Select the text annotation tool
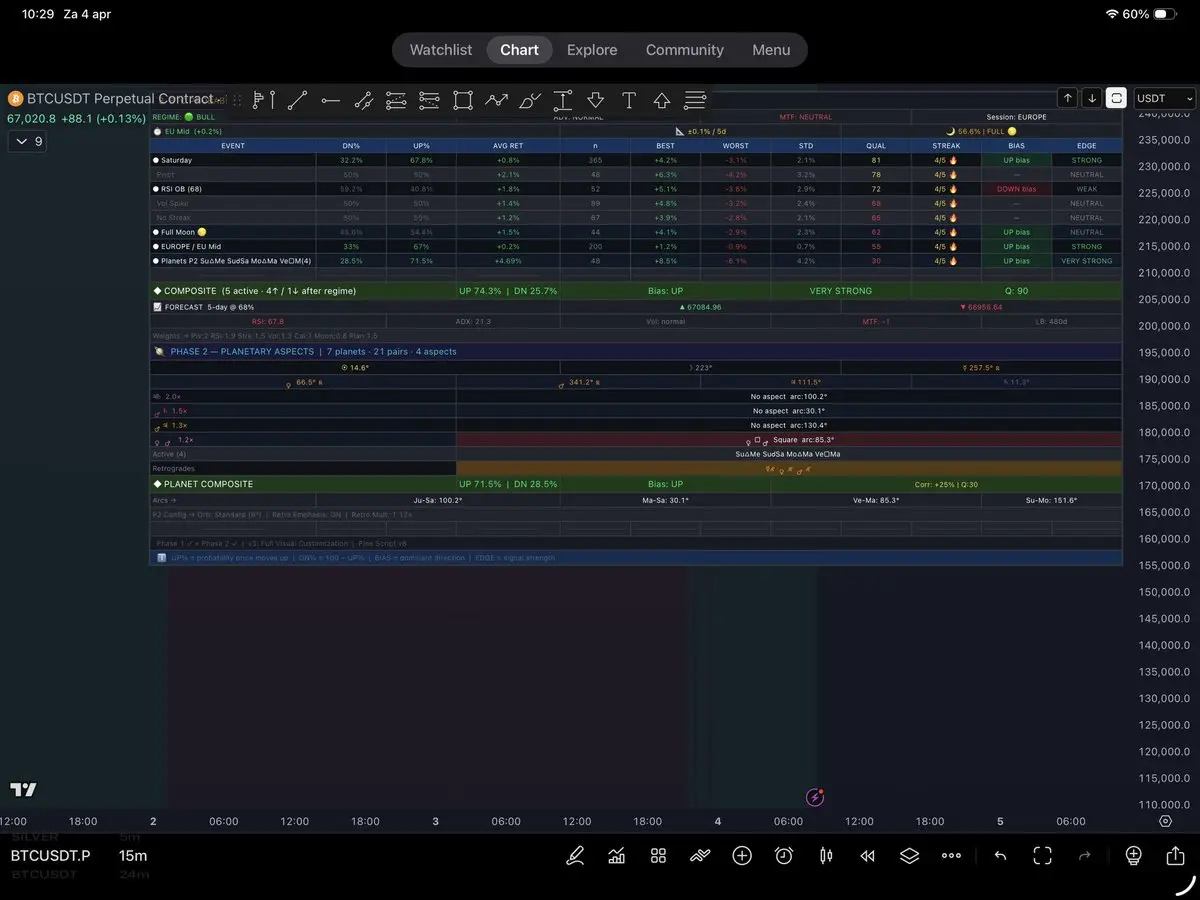1200x900 pixels. pyautogui.click(x=628, y=100)
